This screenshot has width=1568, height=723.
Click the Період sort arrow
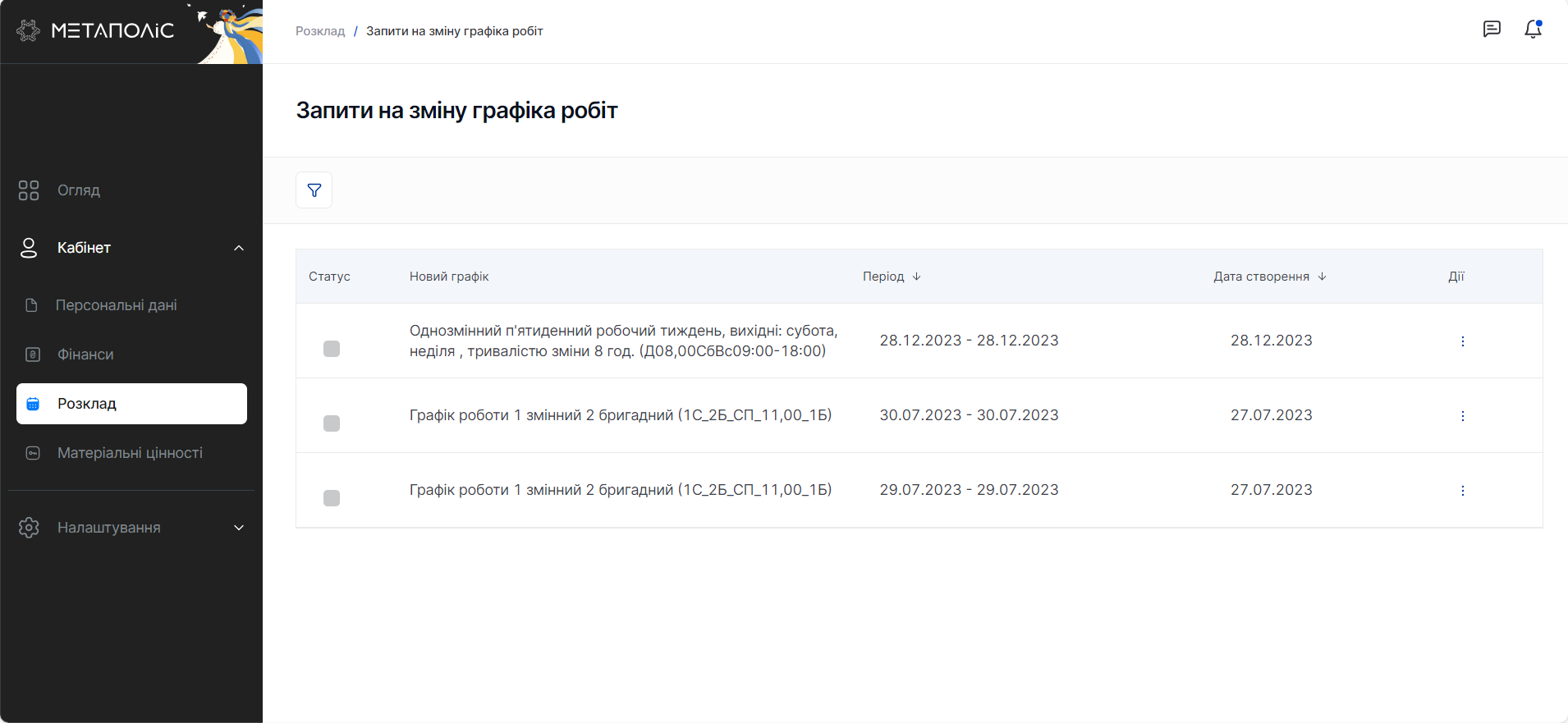916,277
